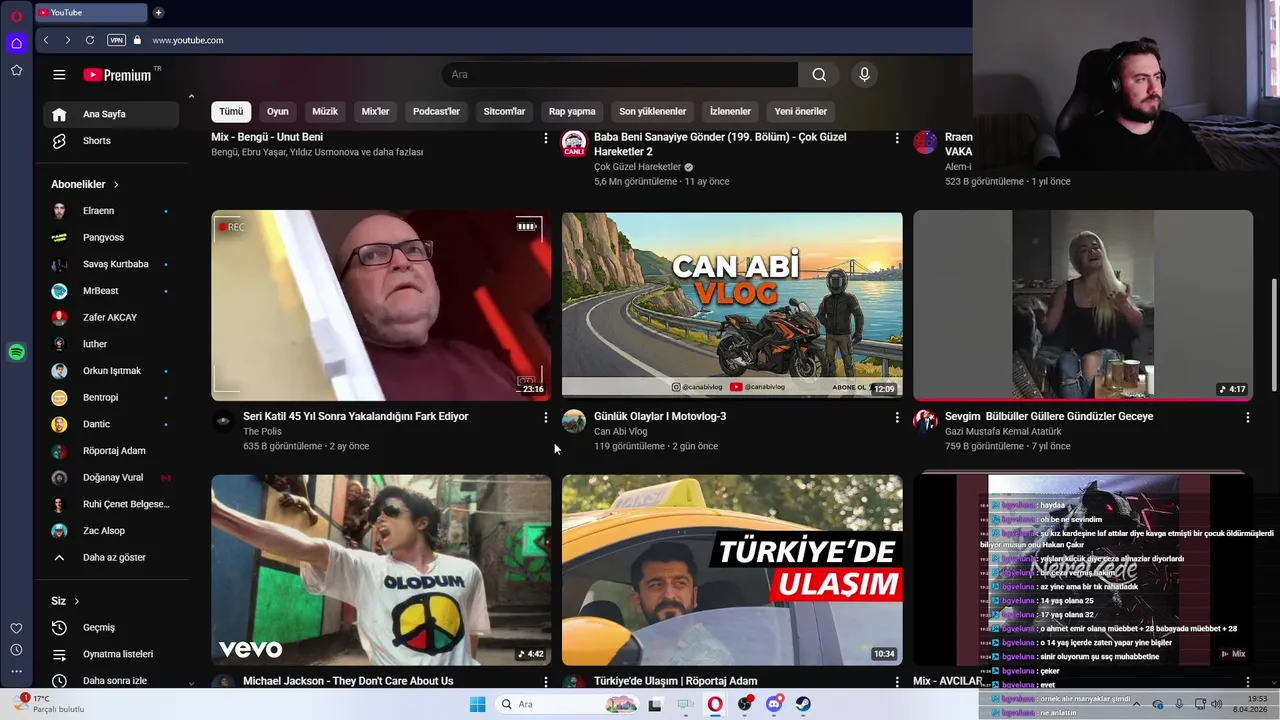Open options for Michael Jackson video
This screenshot has height=720, width=1280.
pyautogui.click(x=545, y=682)
